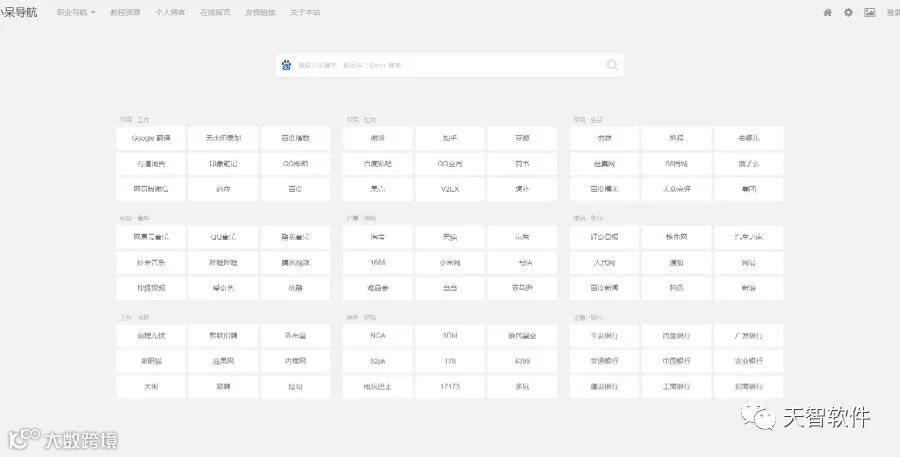Open the 淘宝 link
Image resolution: width=900 pixels, height=457 pixels.
tap(378, 237)
